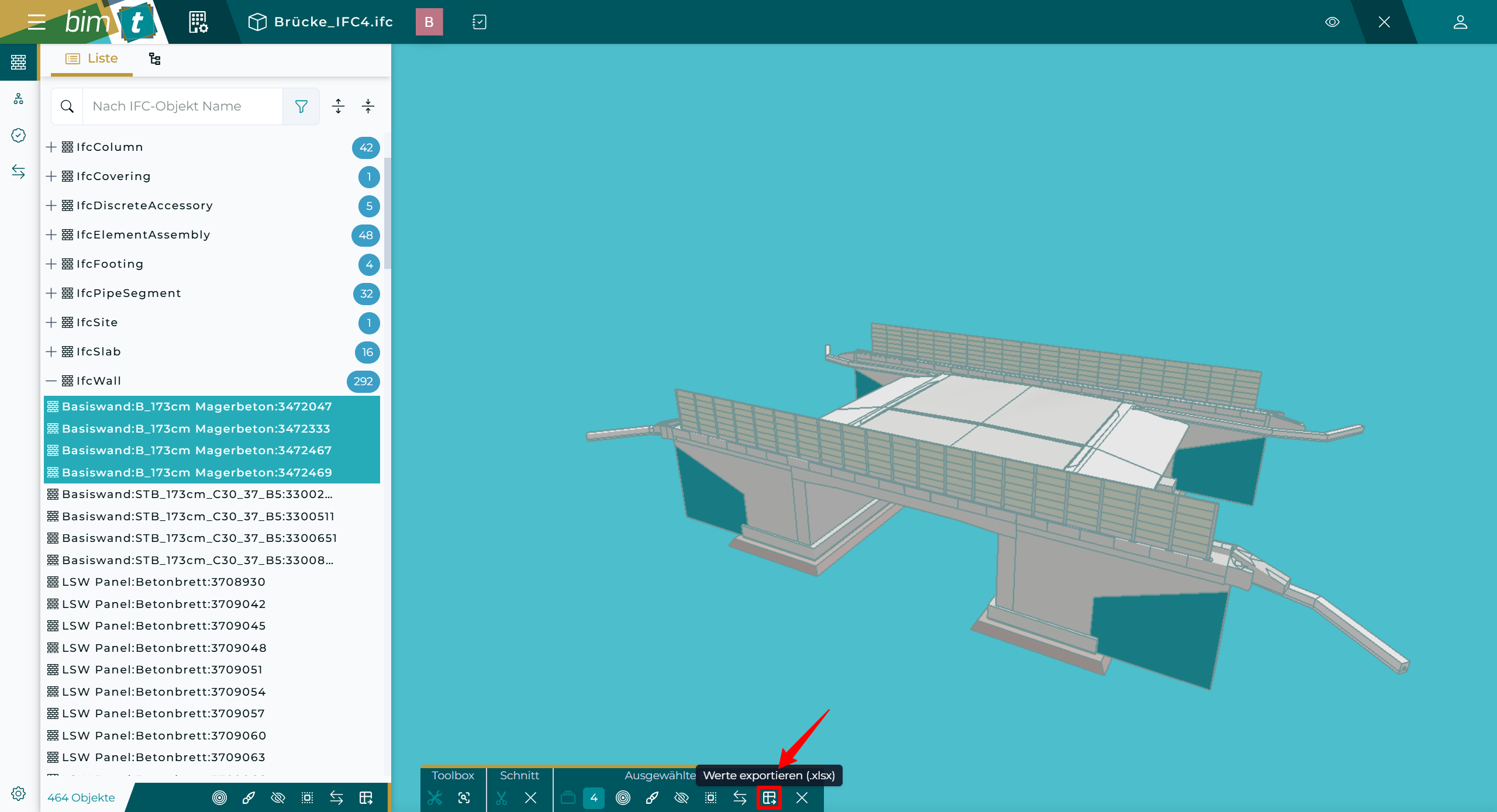
Task: Hide the selected elements with the crossed eye icon
Action: [681, 797]
